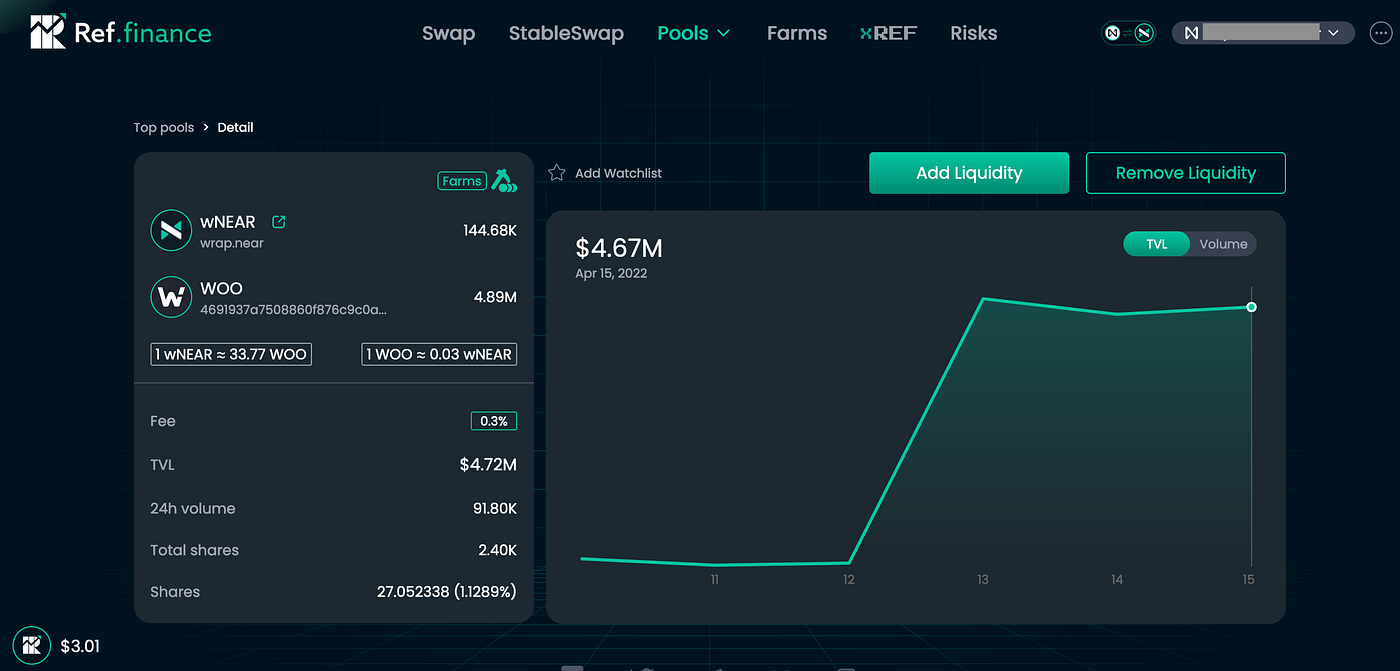Screen dimensions: 1400x671
Task: Click the '1 wNEAR ≈ 33.77 WOO' rate box
Action: click(231, 354)
